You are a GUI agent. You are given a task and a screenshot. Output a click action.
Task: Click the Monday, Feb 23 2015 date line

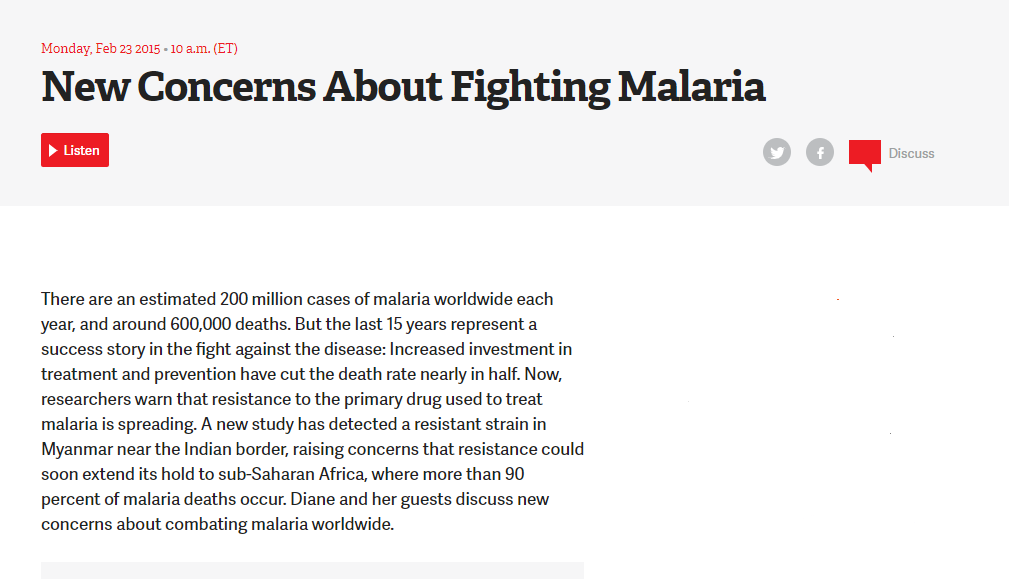pyautogui.click(x=103, y=48)
